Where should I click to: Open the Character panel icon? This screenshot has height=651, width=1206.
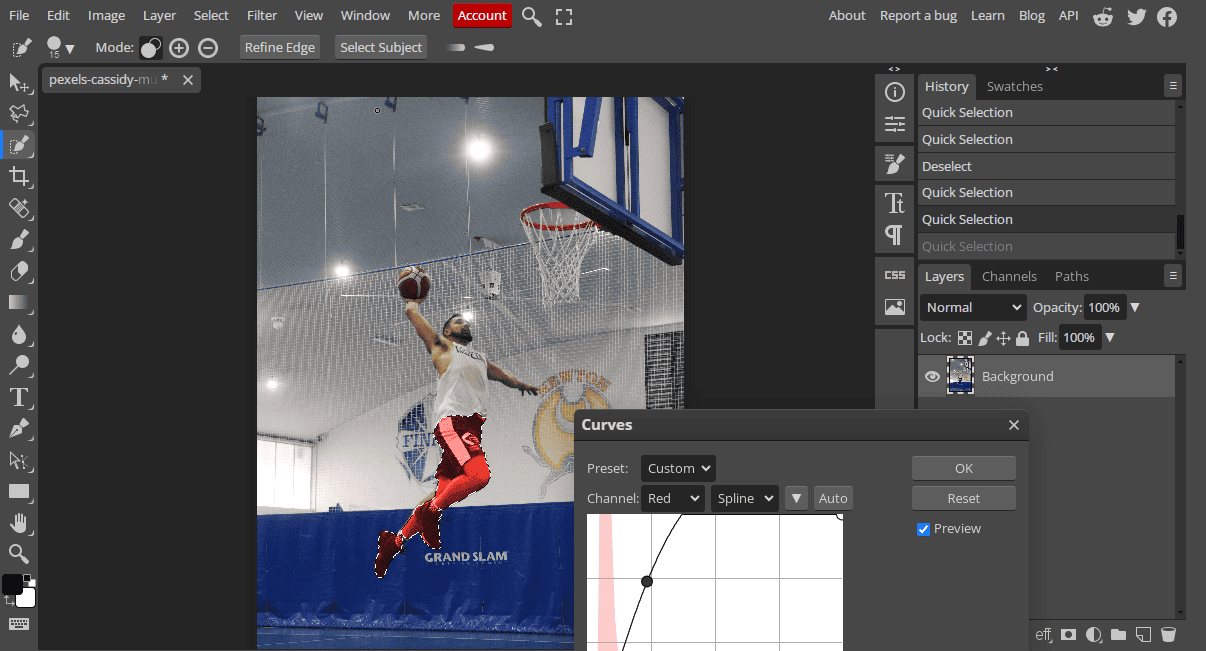[895, 203]
